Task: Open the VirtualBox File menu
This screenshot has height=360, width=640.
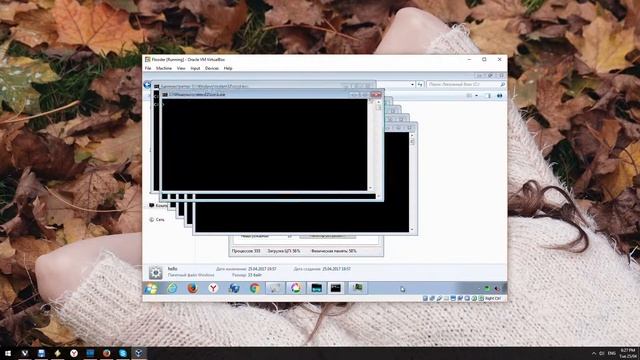Action: pos(148,68)
